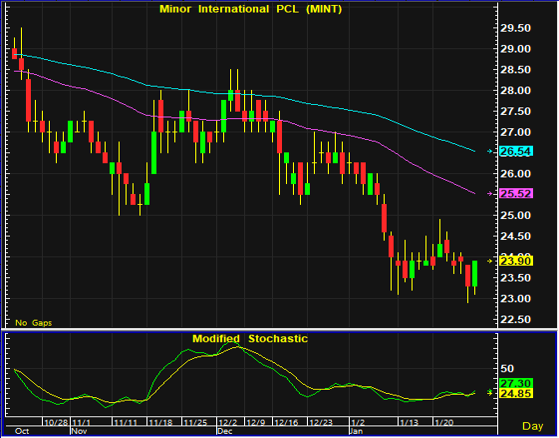Click the 28.00 price axis label
Screen dimensions: 559x438
tap(516, 91)
